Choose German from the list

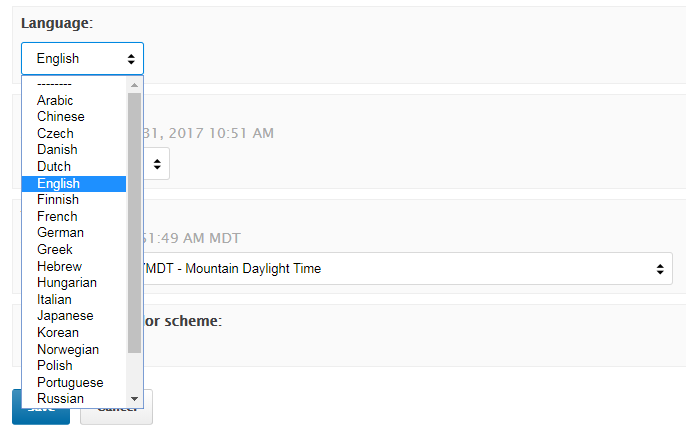60,233
